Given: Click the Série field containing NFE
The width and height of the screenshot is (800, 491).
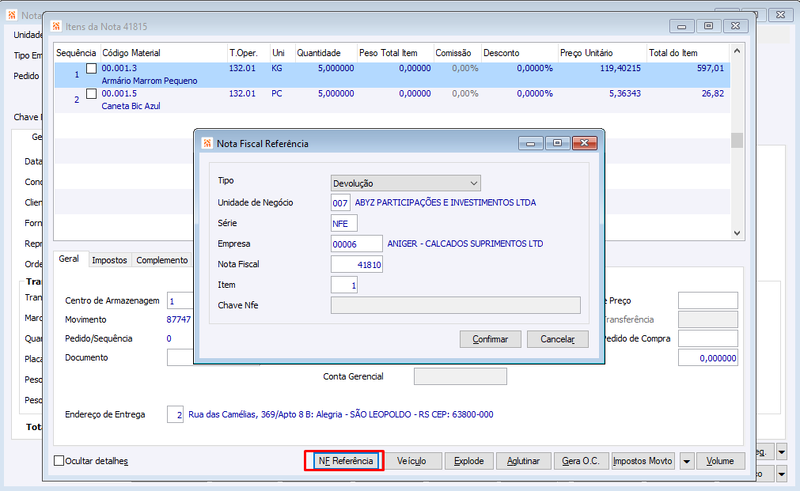Looking at the screenshot, I should 344,224.
